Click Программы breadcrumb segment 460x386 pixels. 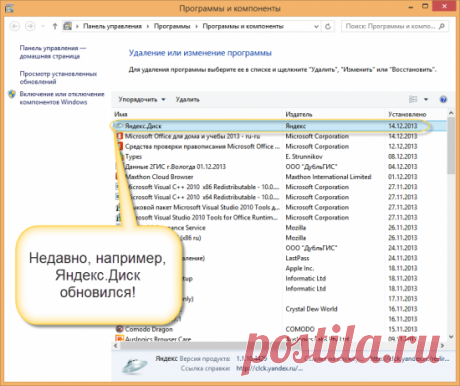[x=172, y=26]
